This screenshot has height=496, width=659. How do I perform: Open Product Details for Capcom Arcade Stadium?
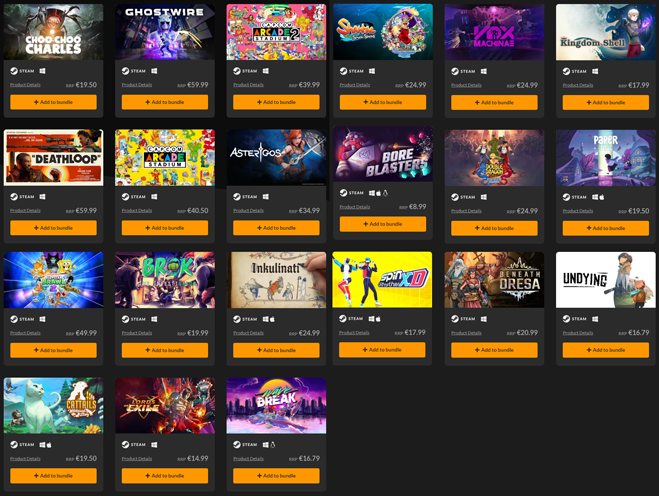[137, 211]
